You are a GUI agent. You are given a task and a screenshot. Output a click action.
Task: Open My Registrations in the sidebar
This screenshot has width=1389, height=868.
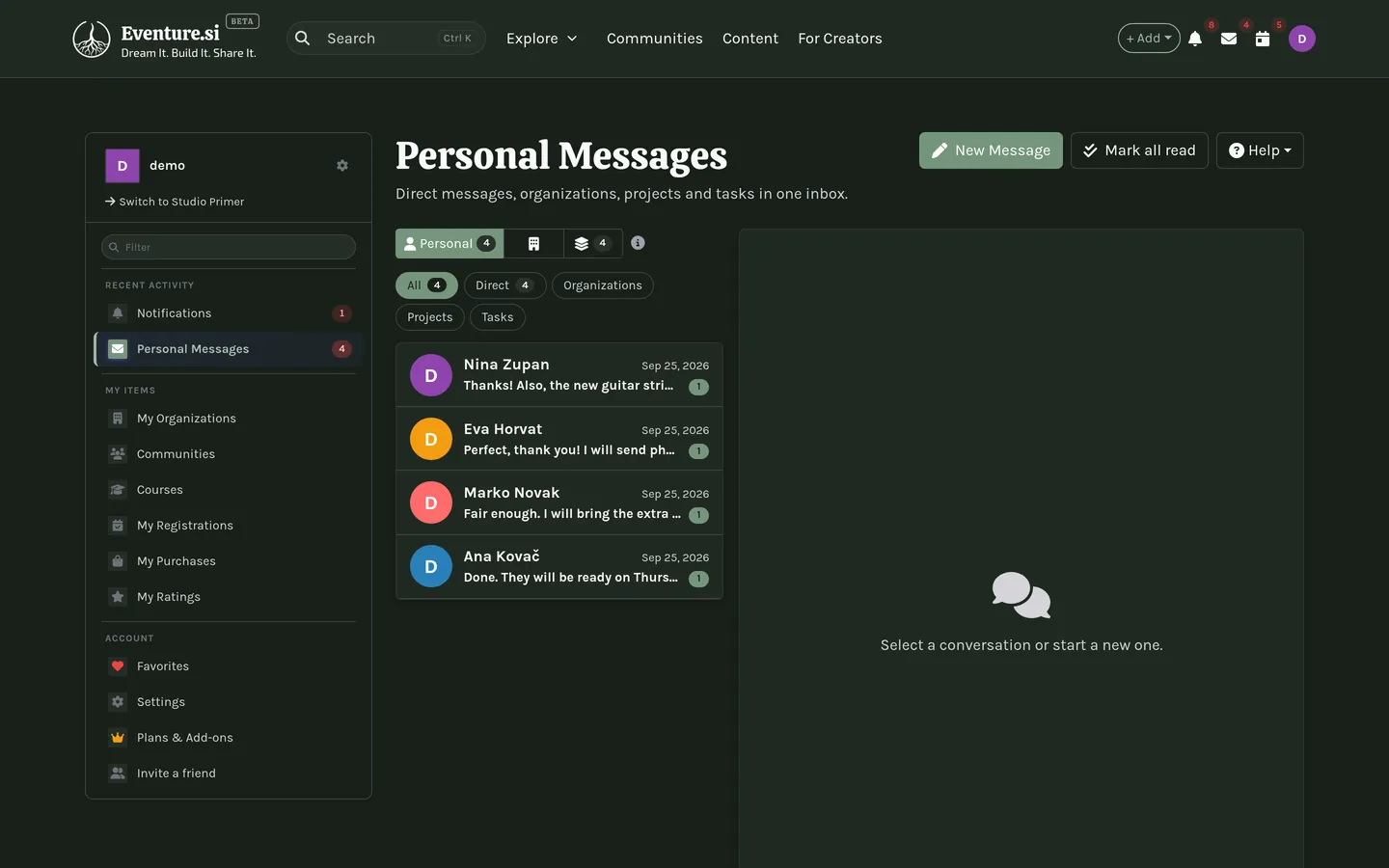point(229,526)
